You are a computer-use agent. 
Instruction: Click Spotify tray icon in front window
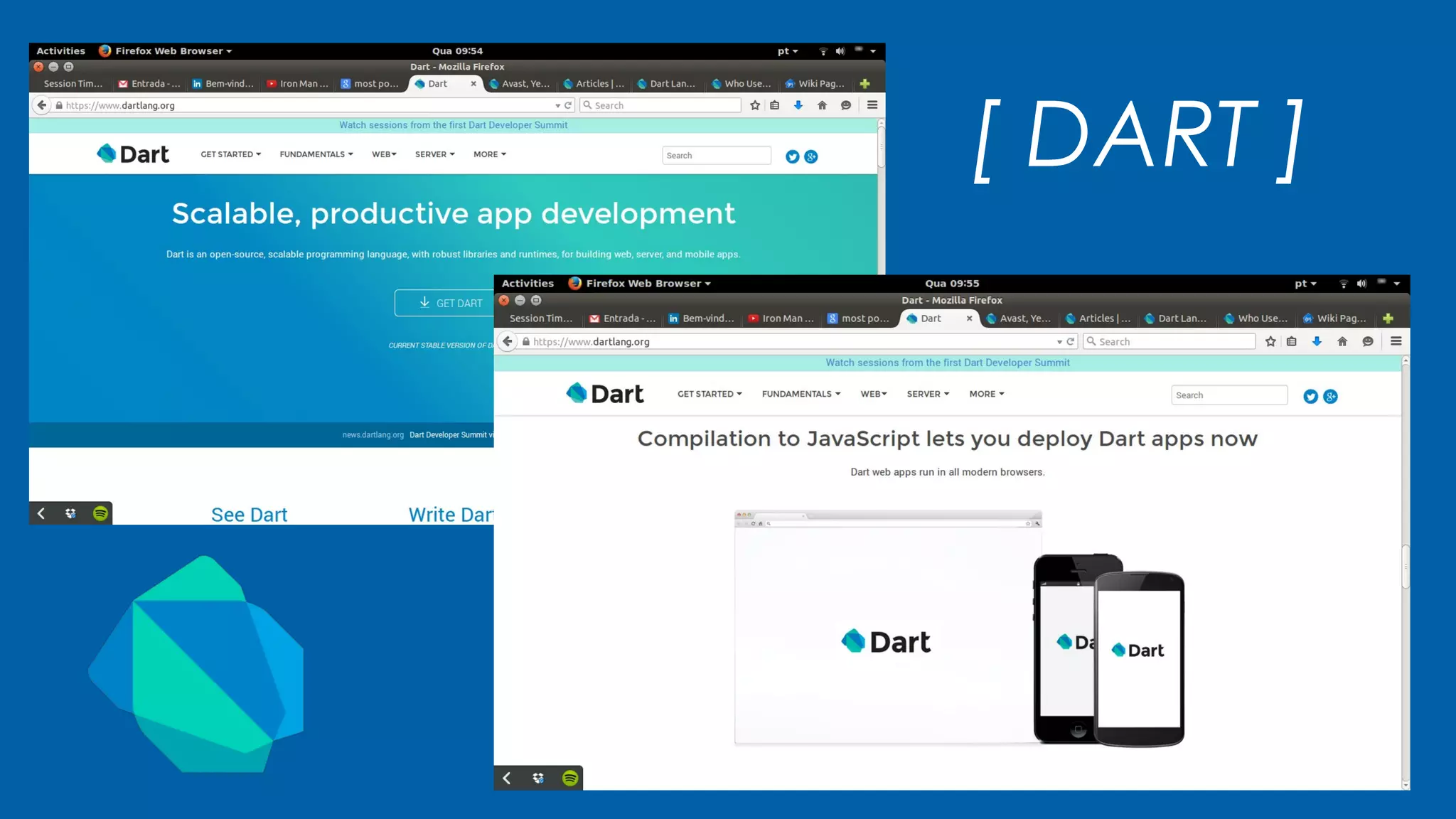pos(570,778)
